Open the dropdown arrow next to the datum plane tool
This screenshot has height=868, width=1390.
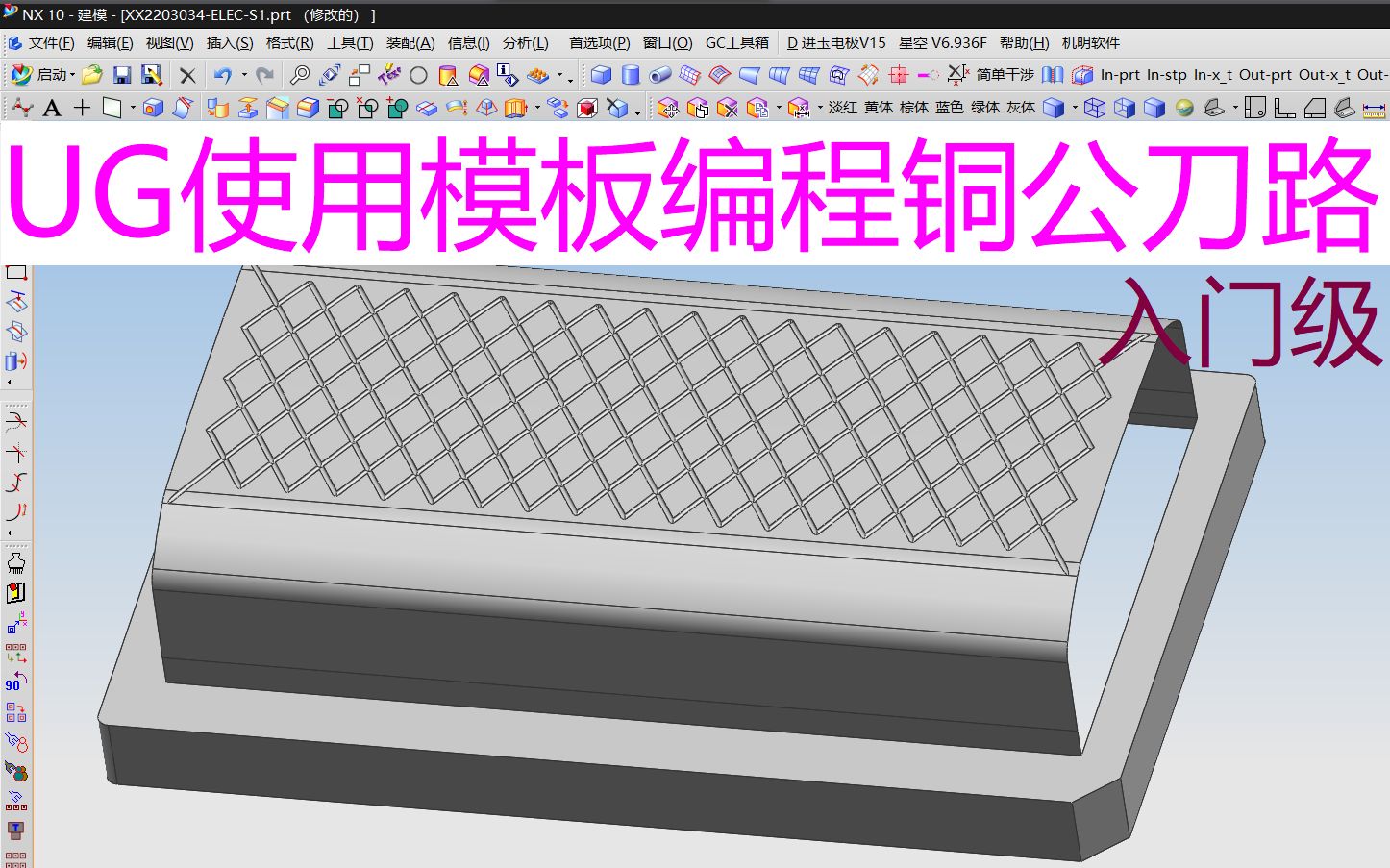[133, 107]
